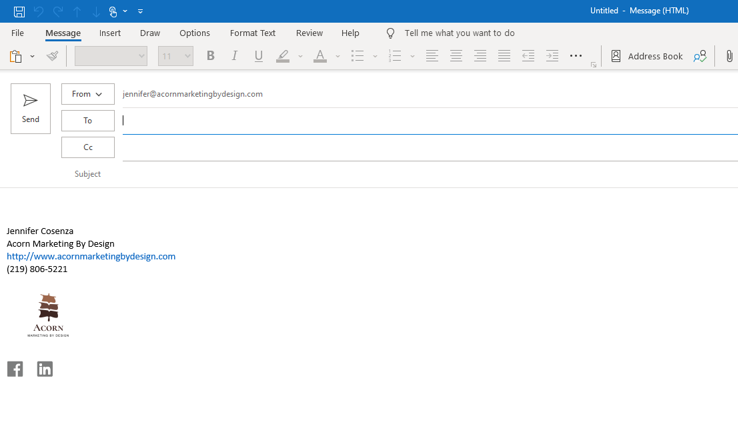Click into the Cc address field
This screenshot has width=738, height=438.
pos(430,148)
